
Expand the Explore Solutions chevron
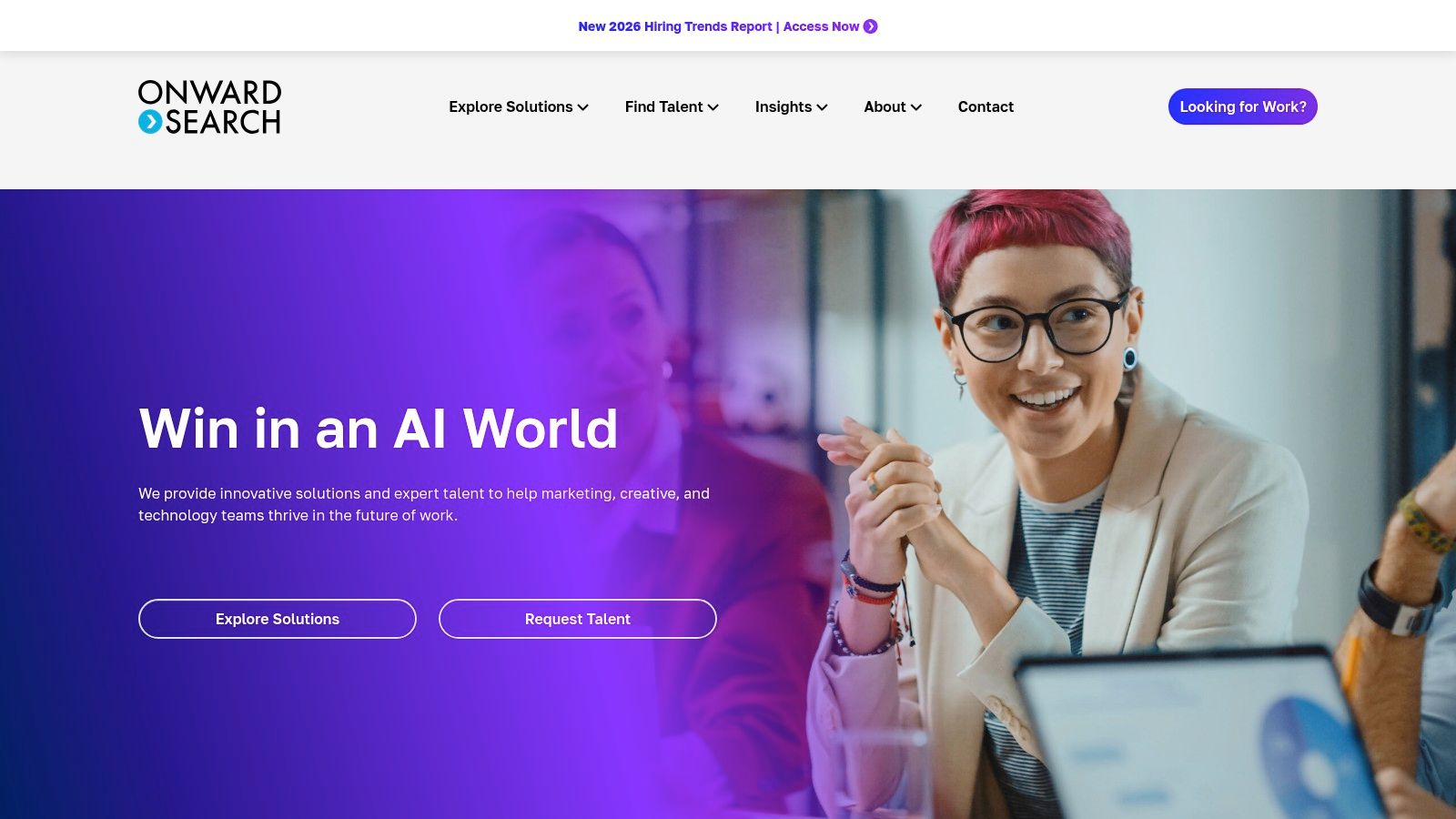[x=583, y=107]
